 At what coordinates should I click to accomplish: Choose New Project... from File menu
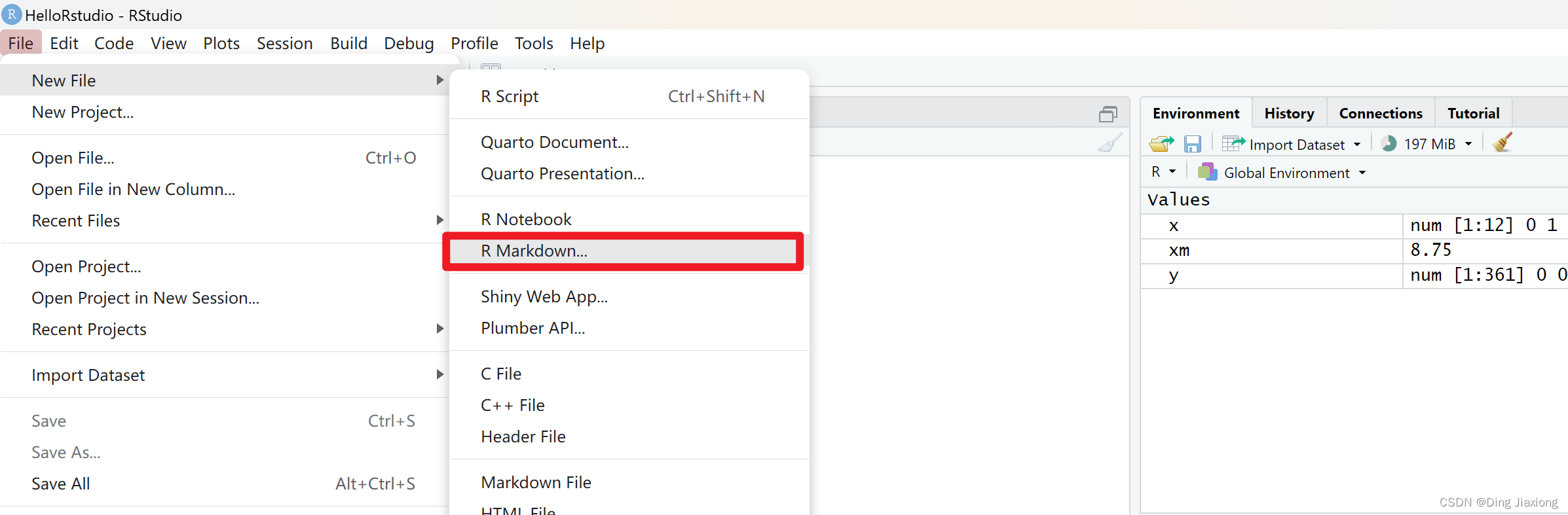pos(225,112)
